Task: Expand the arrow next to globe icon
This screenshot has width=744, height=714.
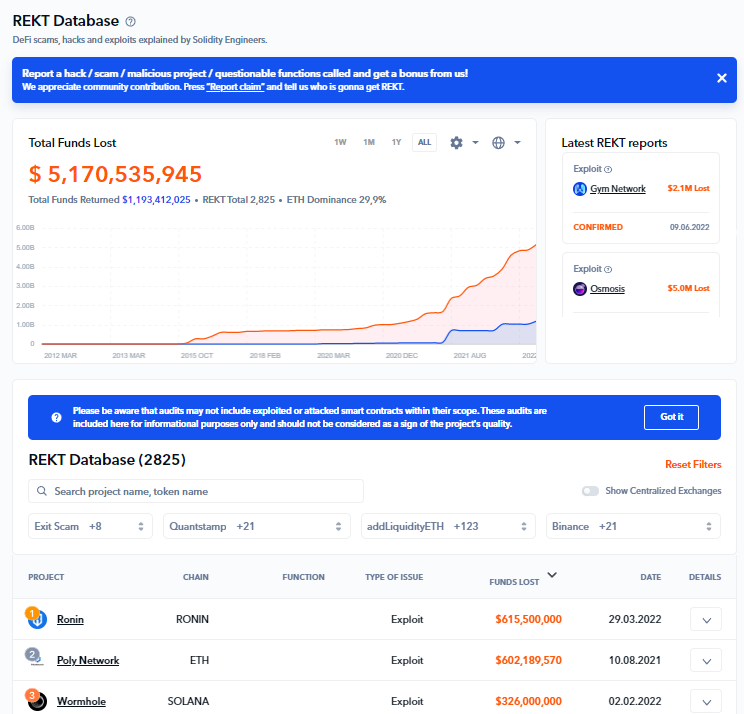Action: [517, 142]
